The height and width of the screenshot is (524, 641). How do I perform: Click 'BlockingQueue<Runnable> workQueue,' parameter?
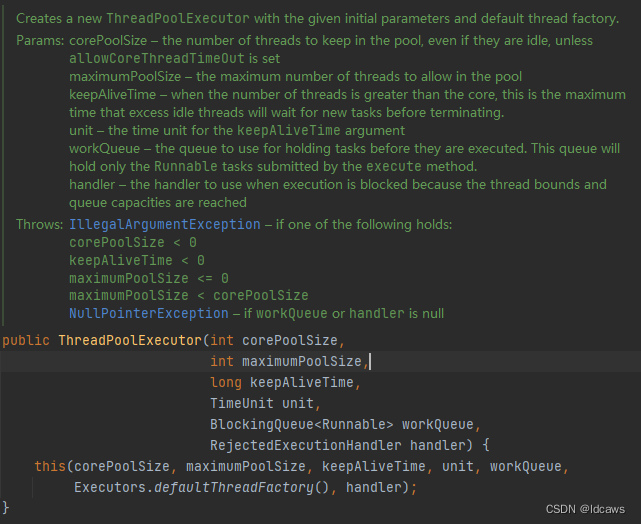(x=345, y=424)
